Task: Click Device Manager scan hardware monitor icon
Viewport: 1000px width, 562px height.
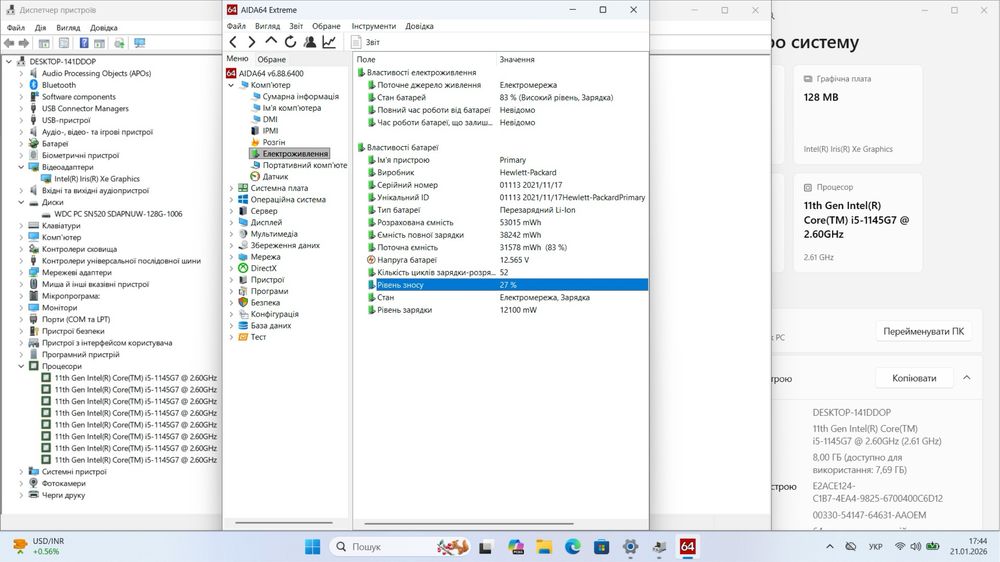Action: point(140,43)
